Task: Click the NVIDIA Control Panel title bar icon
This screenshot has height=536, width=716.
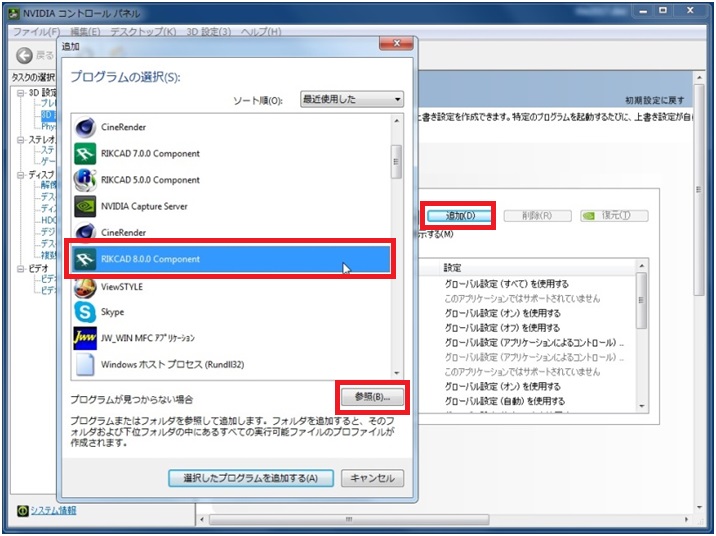Action: click(14, 14)
